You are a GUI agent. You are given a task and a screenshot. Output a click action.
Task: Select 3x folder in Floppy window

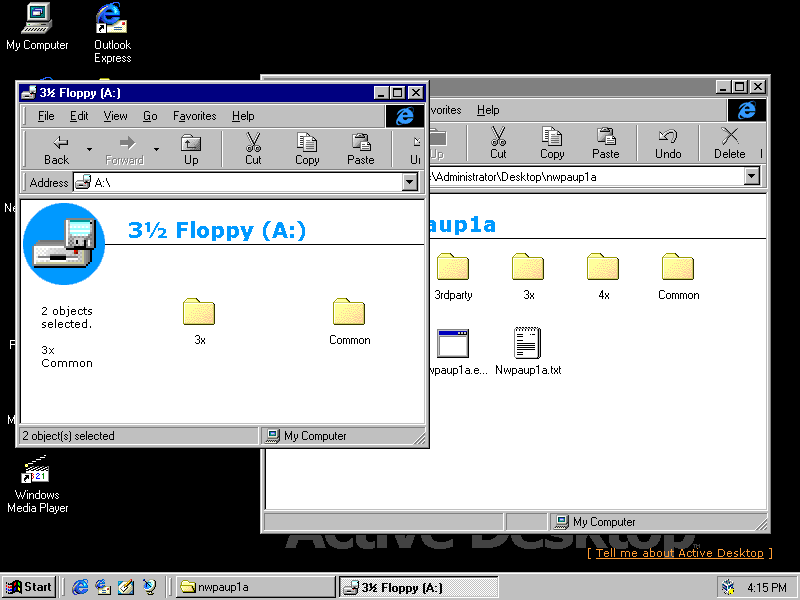pos(199,321)
